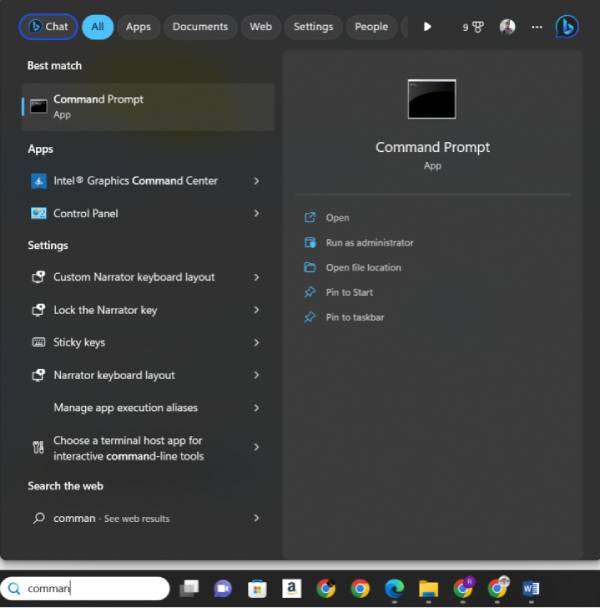Screen dimensions: 600x608
Task: Click the Control Panel icon
Action: 39,213
